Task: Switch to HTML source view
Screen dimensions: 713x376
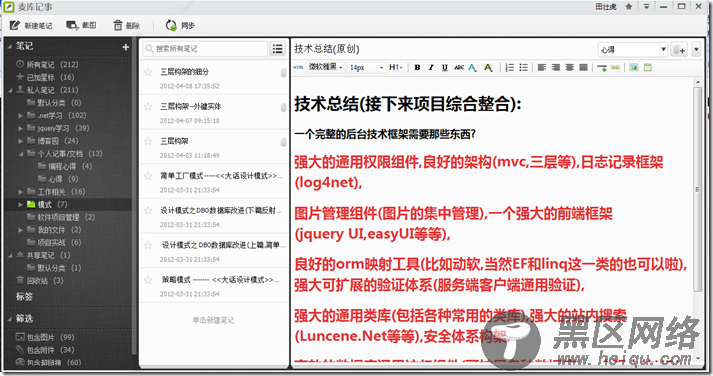Action: (298, 67)
